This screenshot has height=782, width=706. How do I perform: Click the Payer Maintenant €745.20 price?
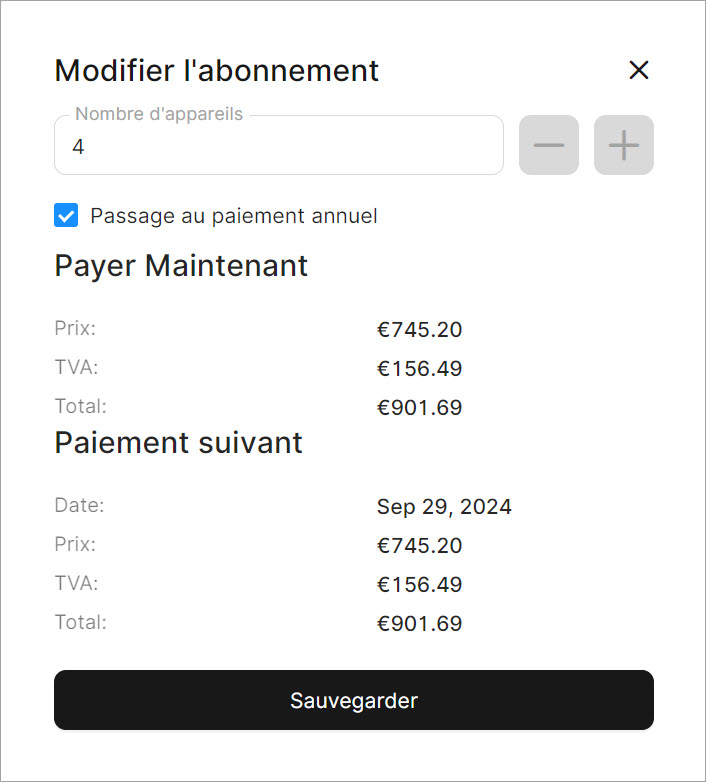(x=419, y=330)
